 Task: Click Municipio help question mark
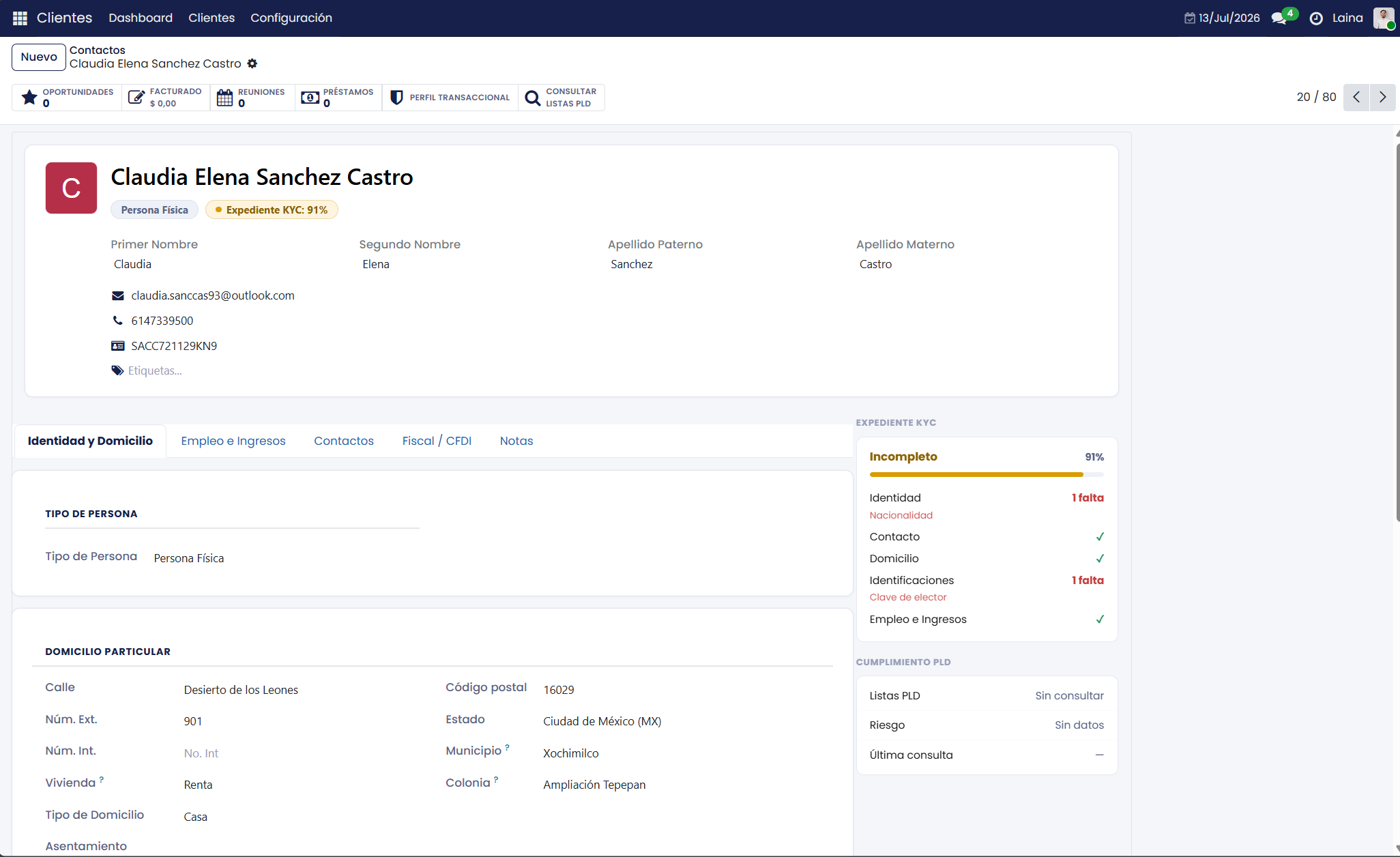(x=507, y=748)
